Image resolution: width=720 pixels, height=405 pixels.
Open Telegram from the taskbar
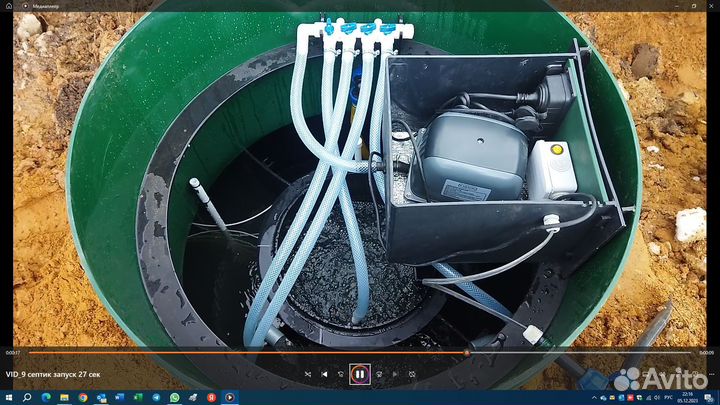[x=156, y=397]
